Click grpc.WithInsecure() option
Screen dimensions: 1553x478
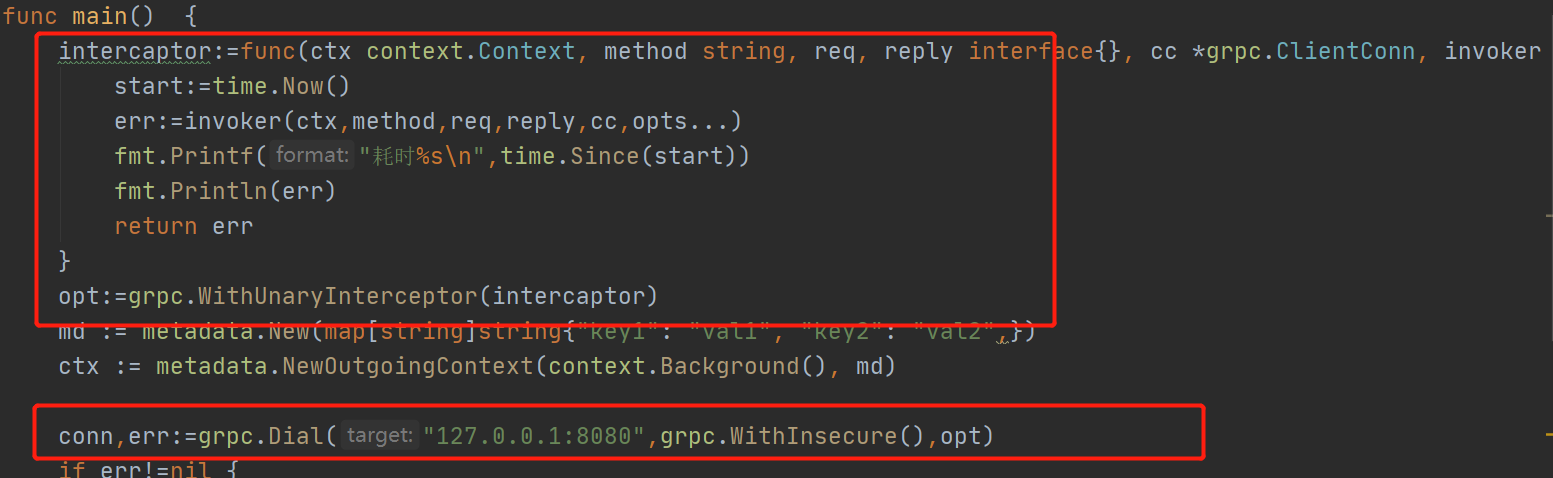point(795,436)
